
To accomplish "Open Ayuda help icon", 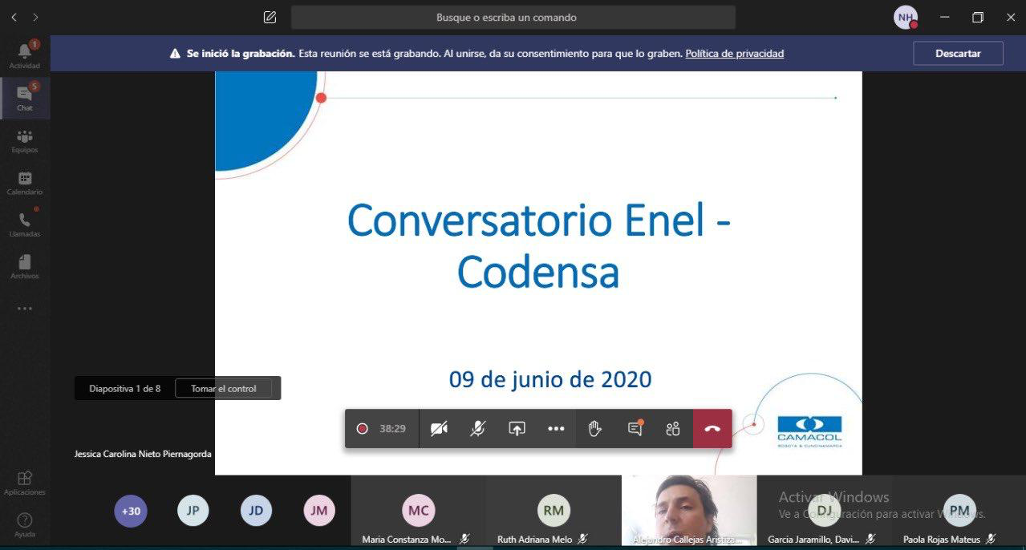I will pyautogui.click(x=25, y=524).
